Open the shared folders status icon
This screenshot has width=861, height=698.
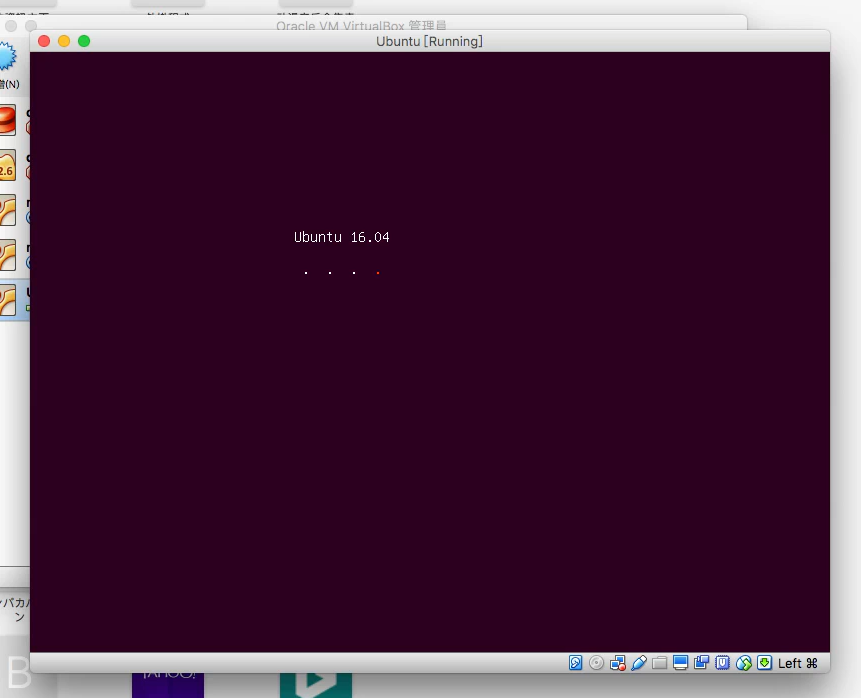click(x=659, y=663)
